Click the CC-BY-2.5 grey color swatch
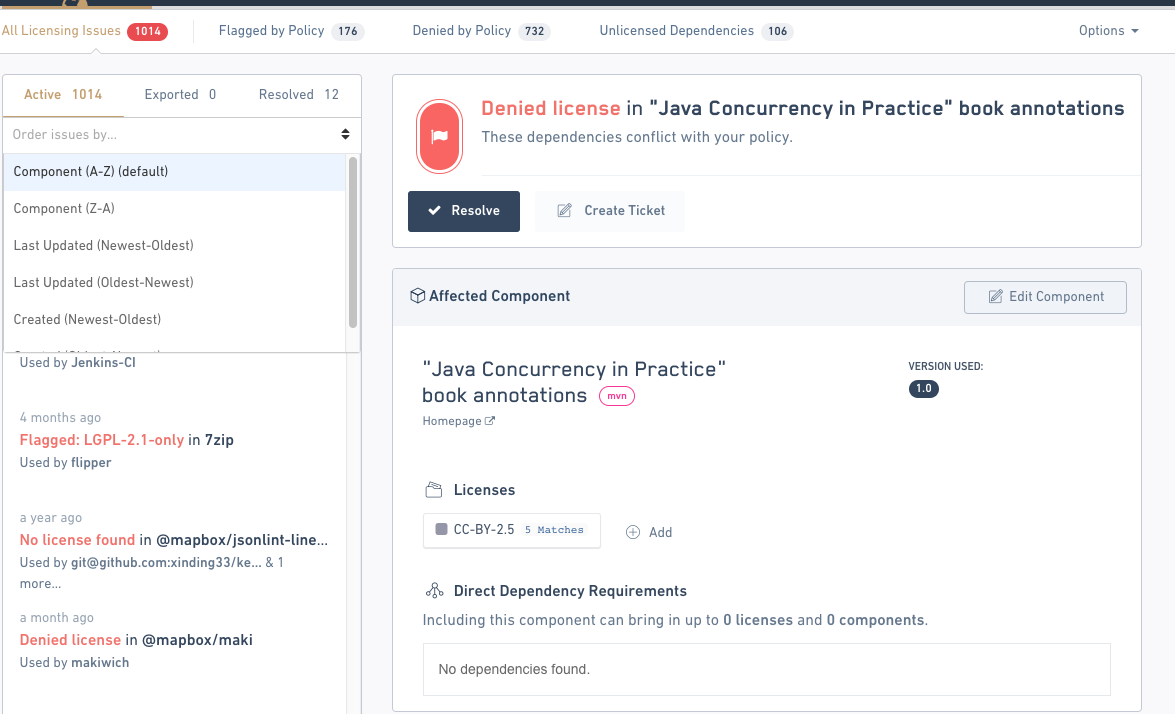 441,529
